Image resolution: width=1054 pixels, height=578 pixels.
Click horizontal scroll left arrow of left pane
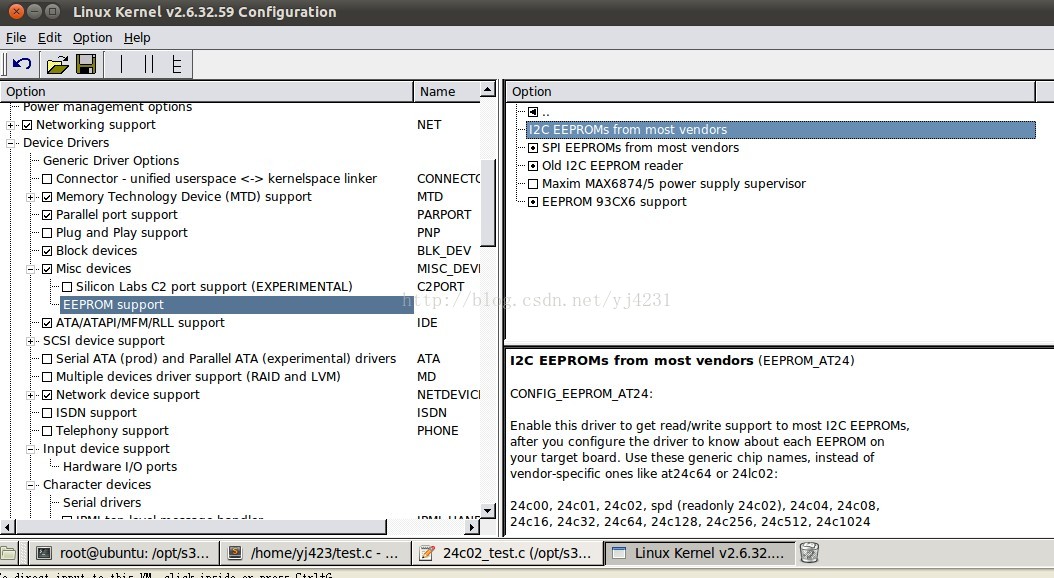(7, 527)
